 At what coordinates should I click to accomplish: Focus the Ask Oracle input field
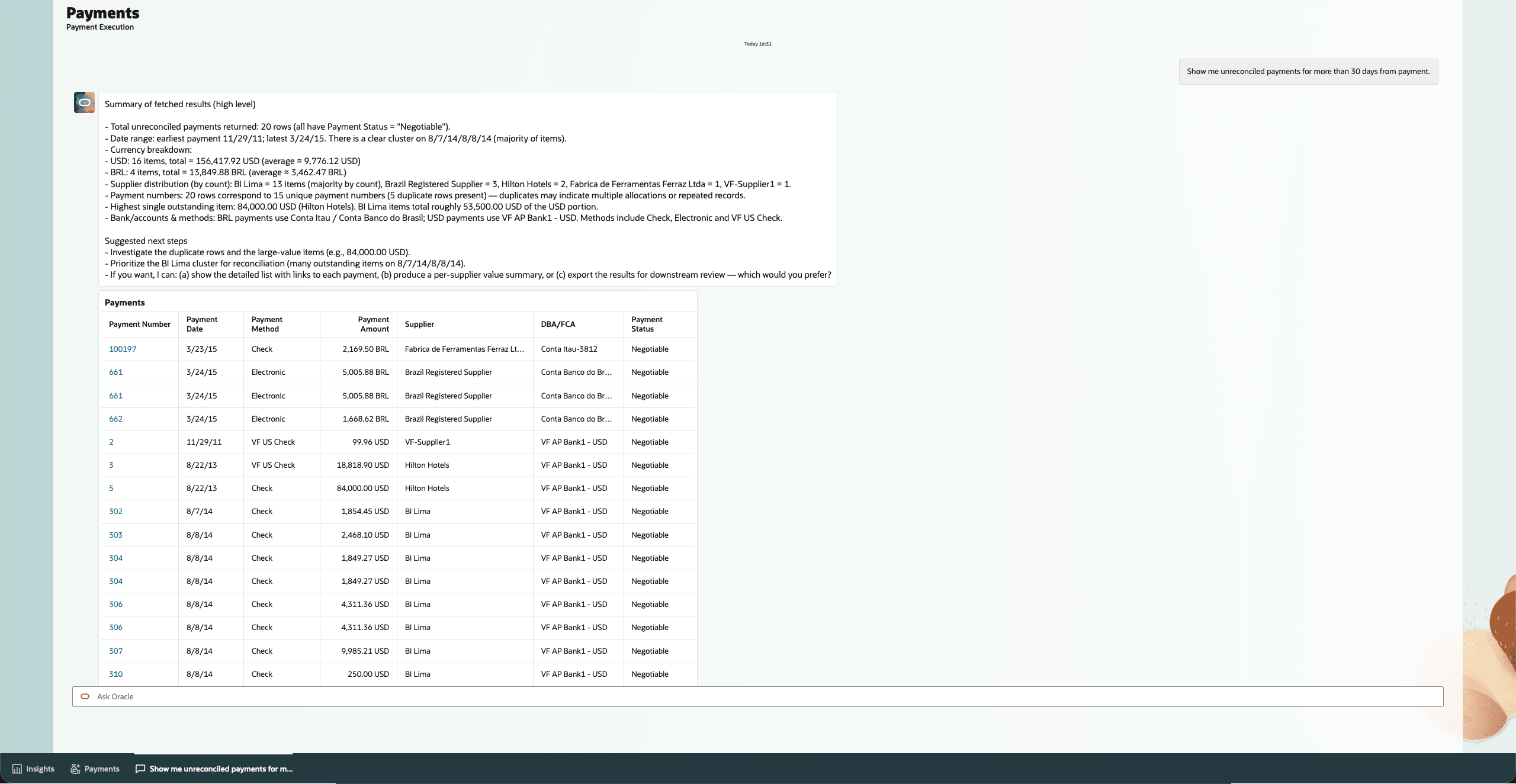point(757,696)
